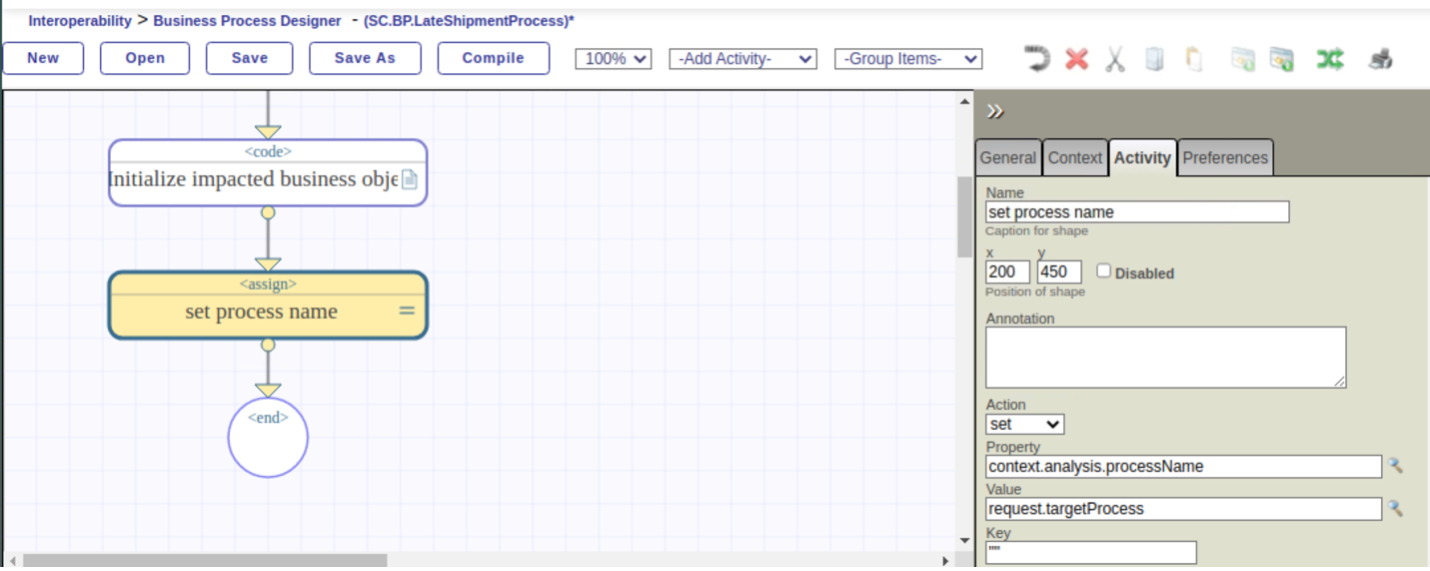This screenshot has height=571, width=1430.
Task: Click the Annotation text area
Action: [1166, 357]
